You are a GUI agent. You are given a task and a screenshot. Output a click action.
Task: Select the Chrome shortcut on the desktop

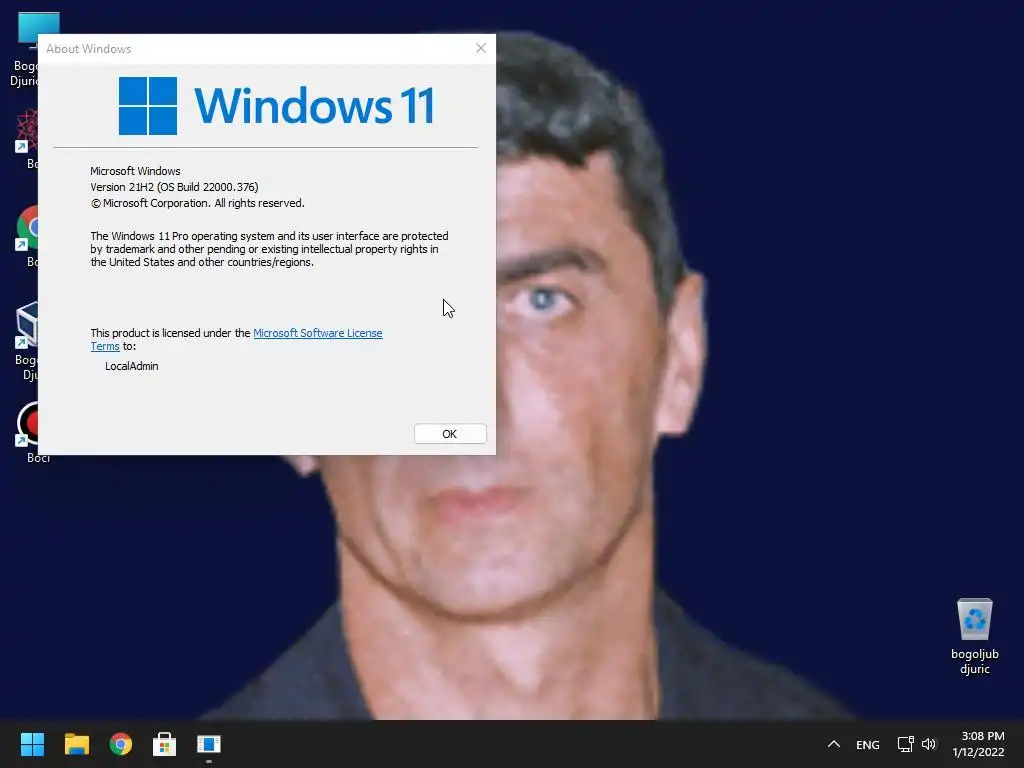[27, 235]
